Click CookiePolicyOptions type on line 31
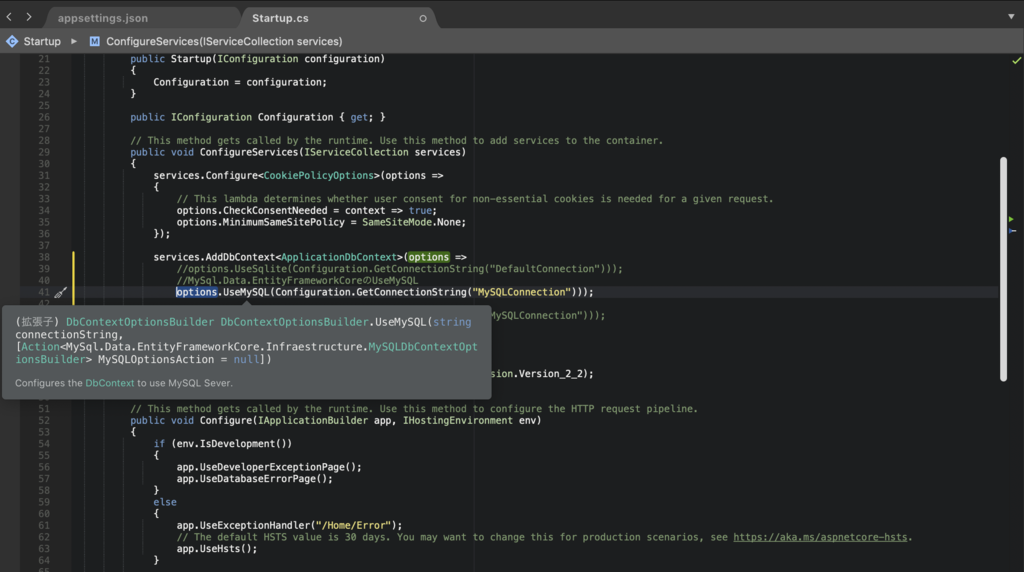This screenshot has height=572, width=1024. 319,176
